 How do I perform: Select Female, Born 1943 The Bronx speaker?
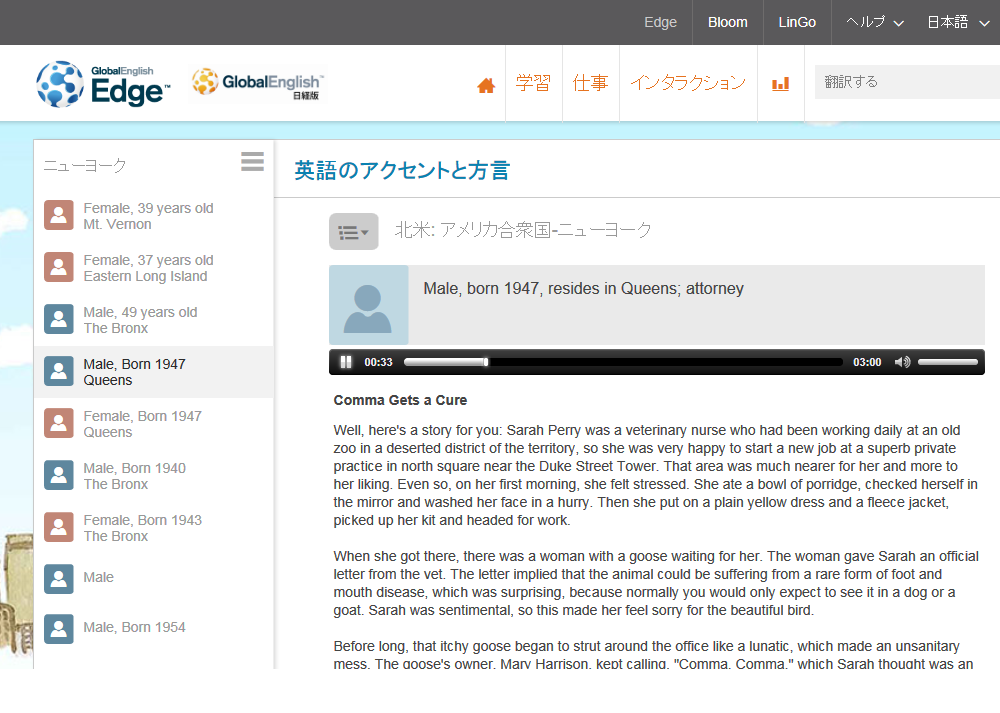(x=154, y=528)
